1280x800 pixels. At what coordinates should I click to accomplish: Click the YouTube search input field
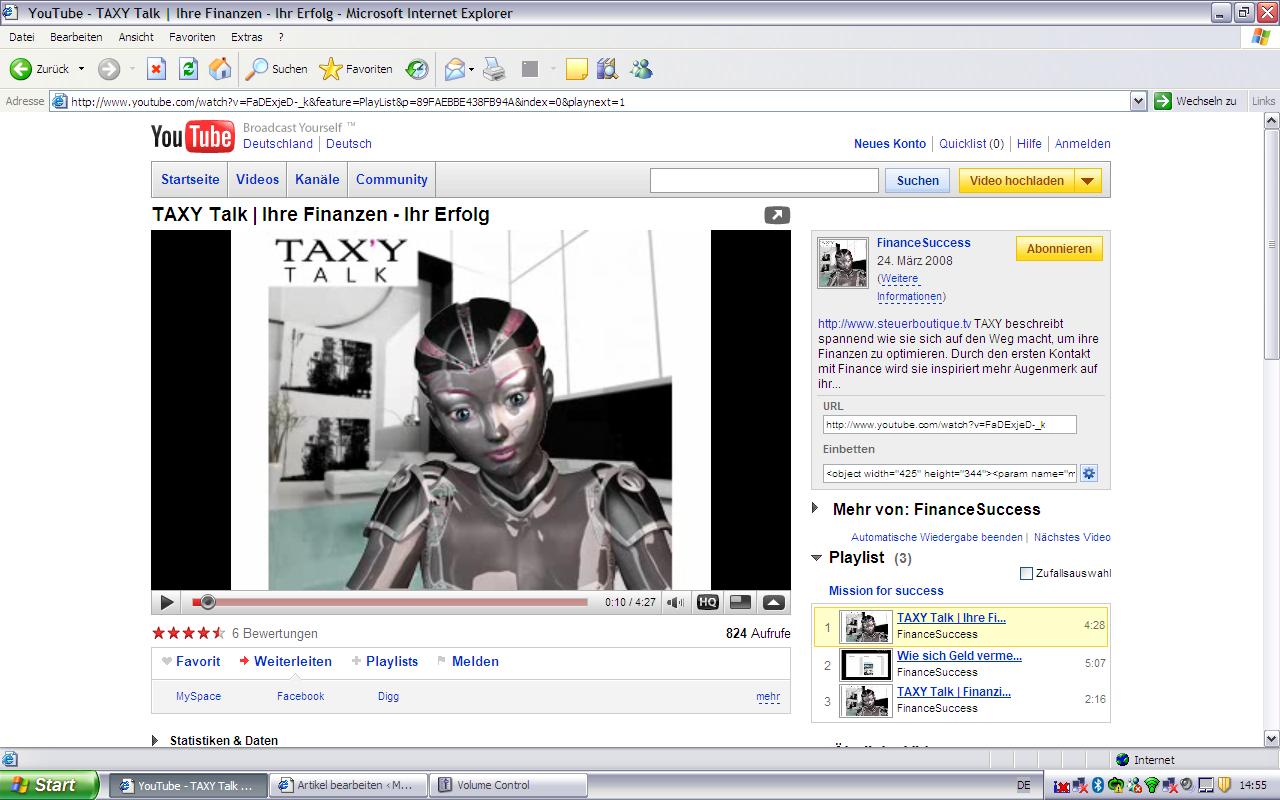764,181
